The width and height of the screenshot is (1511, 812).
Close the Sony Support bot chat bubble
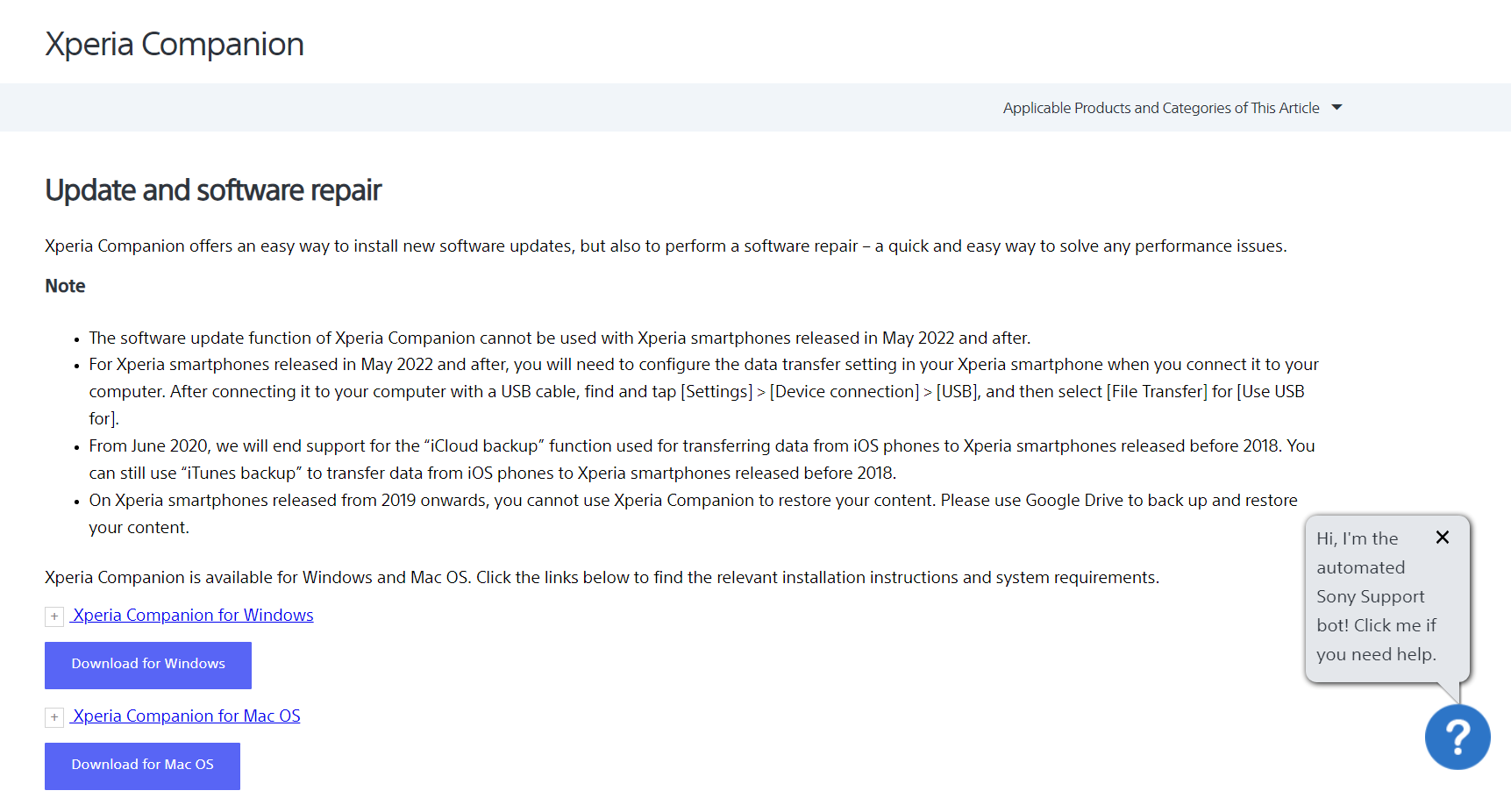click(x=1443, y=538)
